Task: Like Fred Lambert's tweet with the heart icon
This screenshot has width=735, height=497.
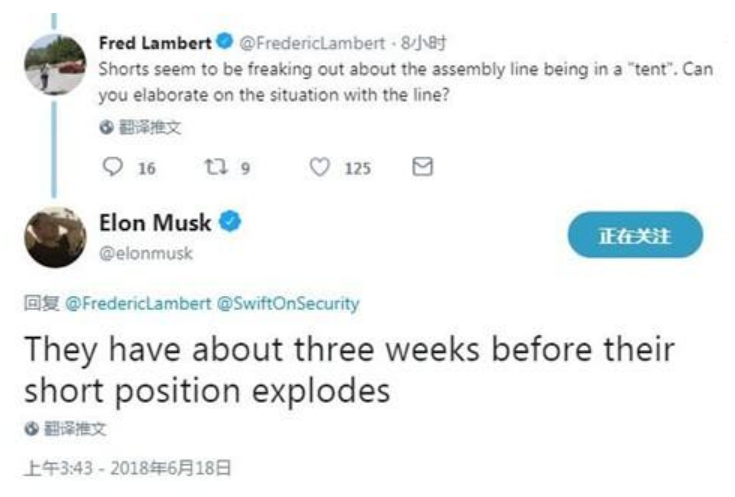Action: 320,167
